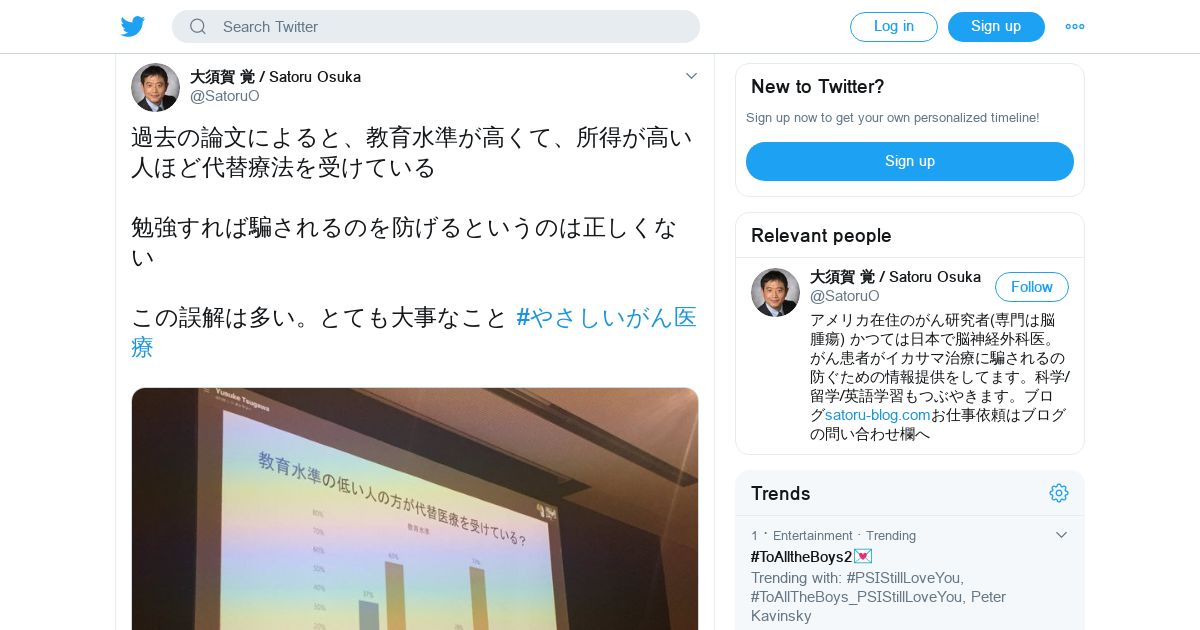1200x630 pixels.
Task: Open the tweet's slide photo
Action: 415,509
